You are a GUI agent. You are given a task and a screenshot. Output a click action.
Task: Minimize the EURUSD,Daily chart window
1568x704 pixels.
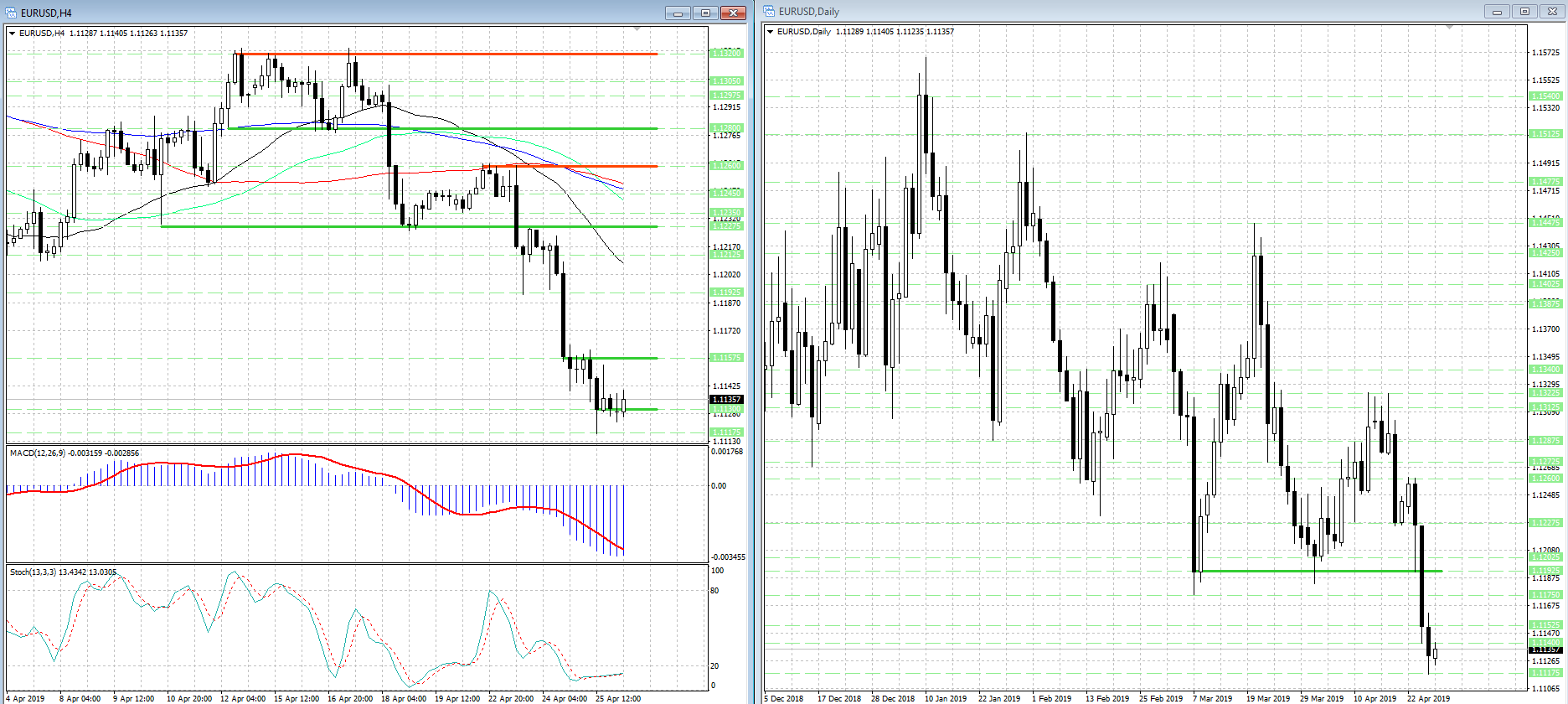click(x=1497, y=11)
